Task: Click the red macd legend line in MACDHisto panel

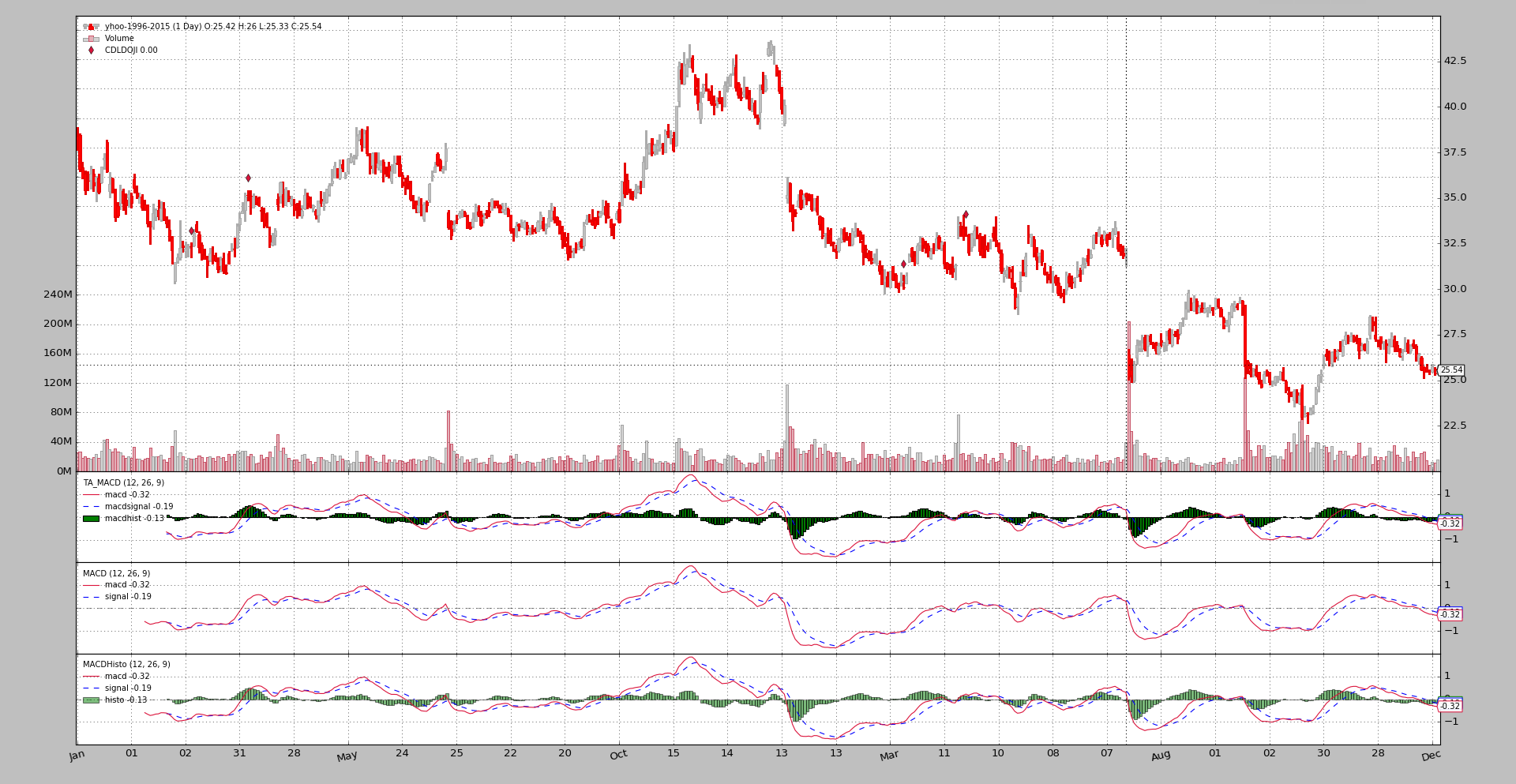Action: click(x=91, y=677)
